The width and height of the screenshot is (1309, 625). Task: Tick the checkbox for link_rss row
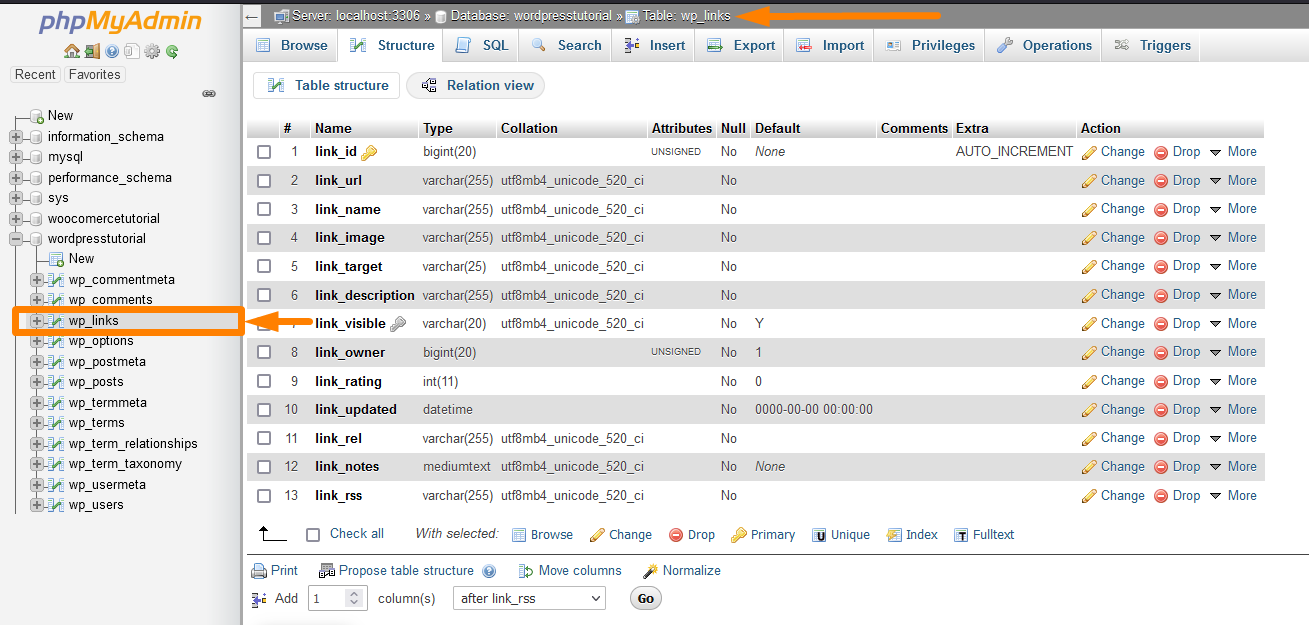click(264, 496)
